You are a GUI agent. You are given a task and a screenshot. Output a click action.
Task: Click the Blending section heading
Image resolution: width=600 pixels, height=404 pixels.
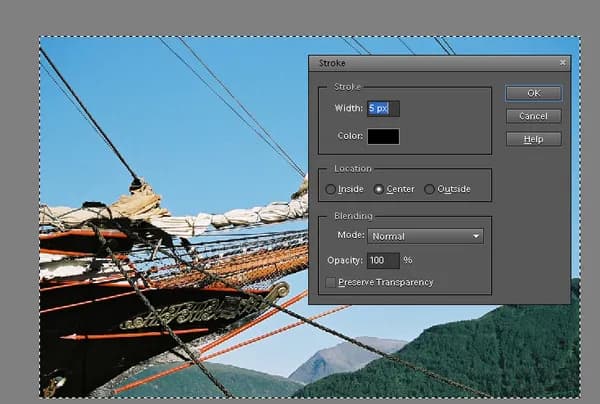pyautogui.click(x=354, y=216)
